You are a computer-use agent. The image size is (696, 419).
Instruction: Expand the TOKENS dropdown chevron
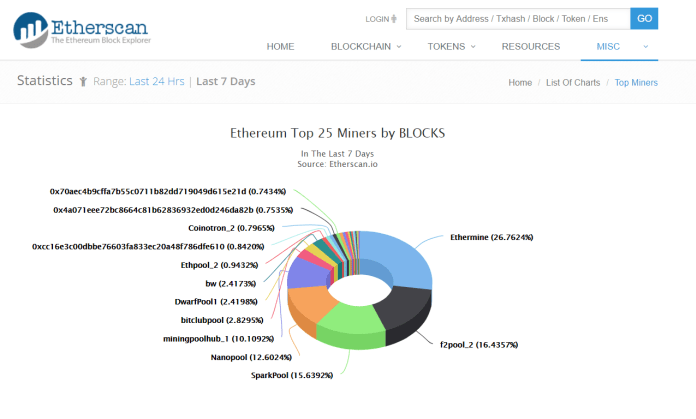[473, 47]
